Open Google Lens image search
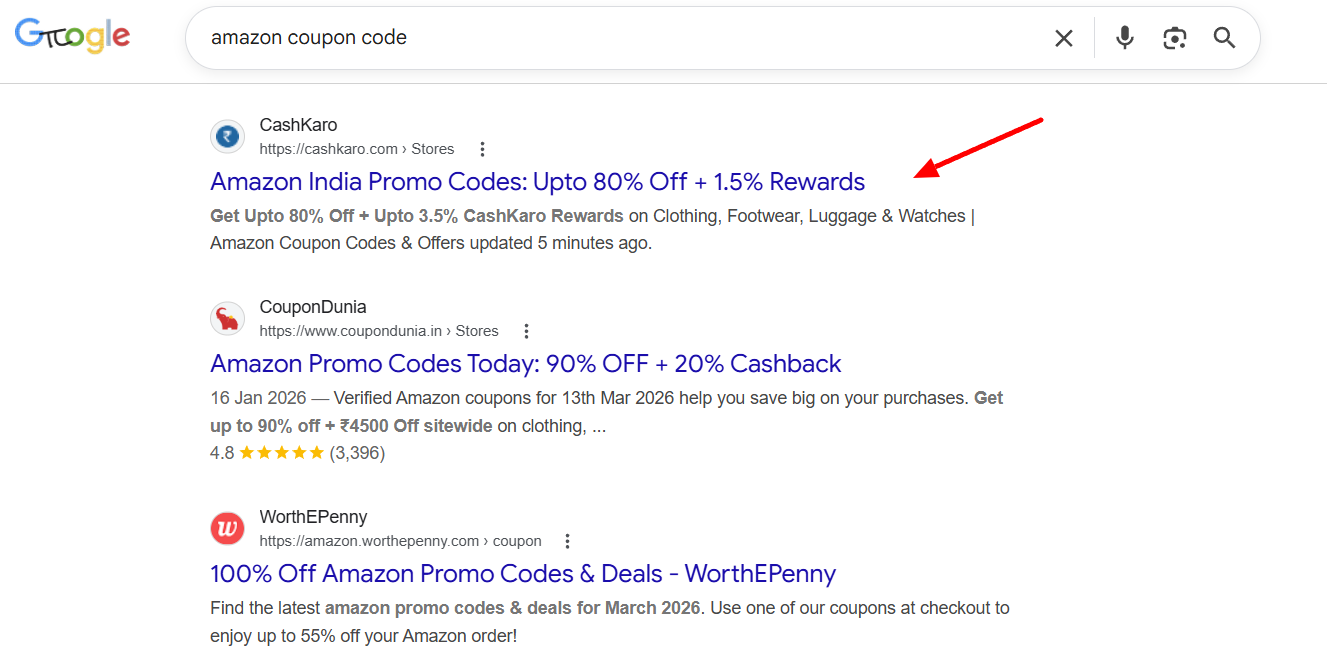Screen dimensions: 1327x670 (x=1174, y=37)
